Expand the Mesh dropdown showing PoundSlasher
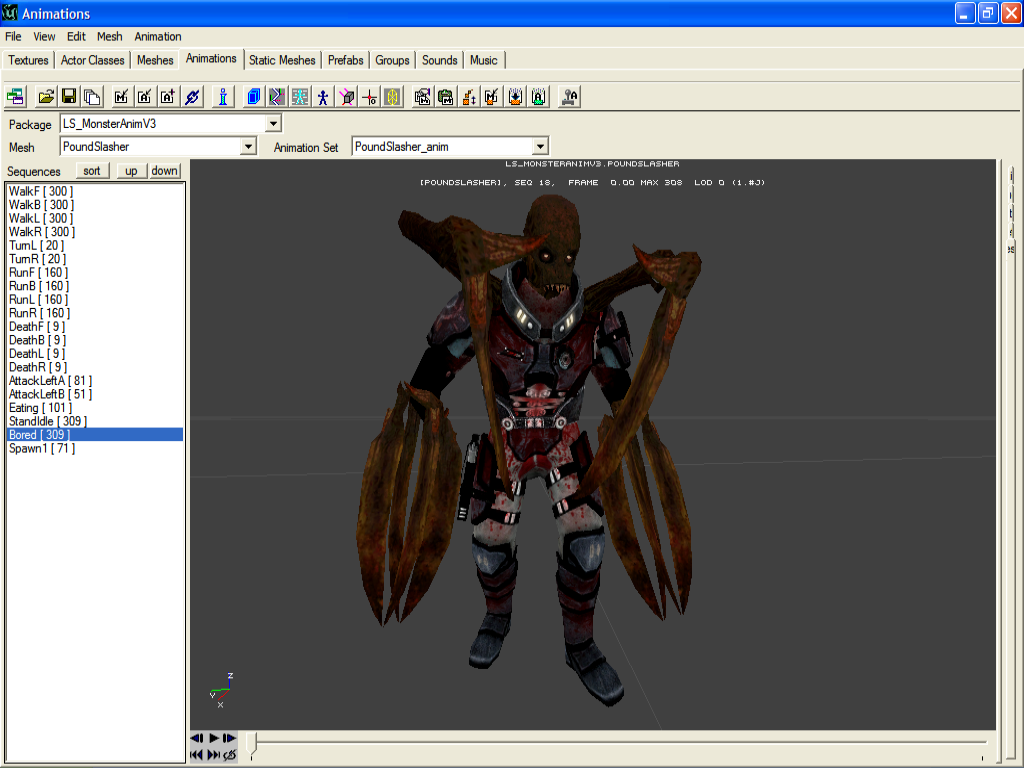Viewport: 1024px width, 768px height. 249,147
